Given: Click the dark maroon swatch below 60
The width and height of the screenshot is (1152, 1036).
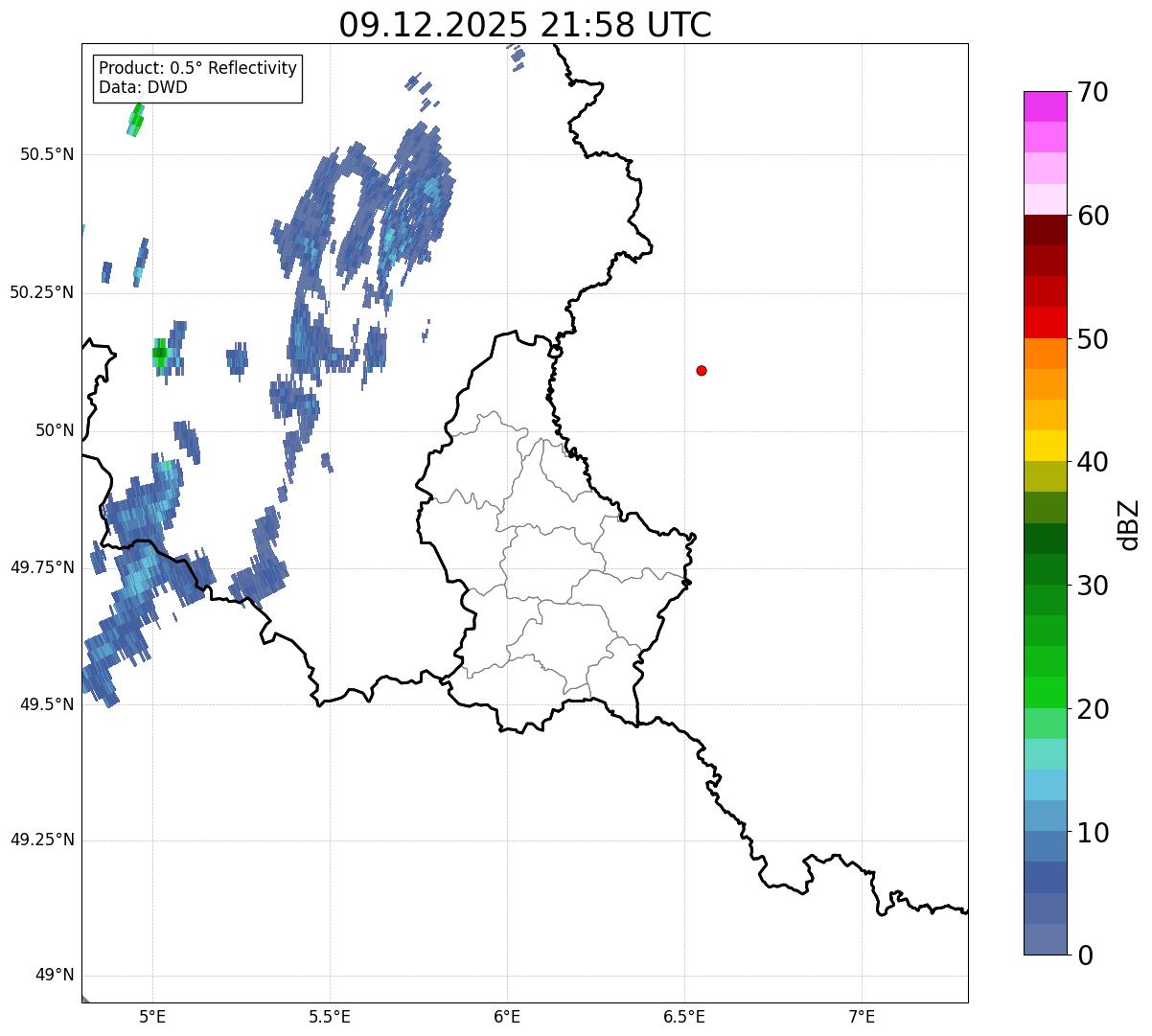Looking at the screenshot, I should pyautogui.click(x=1045, y=230).
